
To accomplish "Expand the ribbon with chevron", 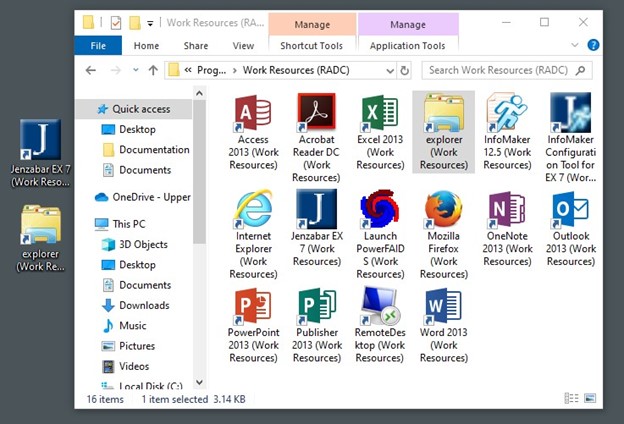I will tap(575, 45).
